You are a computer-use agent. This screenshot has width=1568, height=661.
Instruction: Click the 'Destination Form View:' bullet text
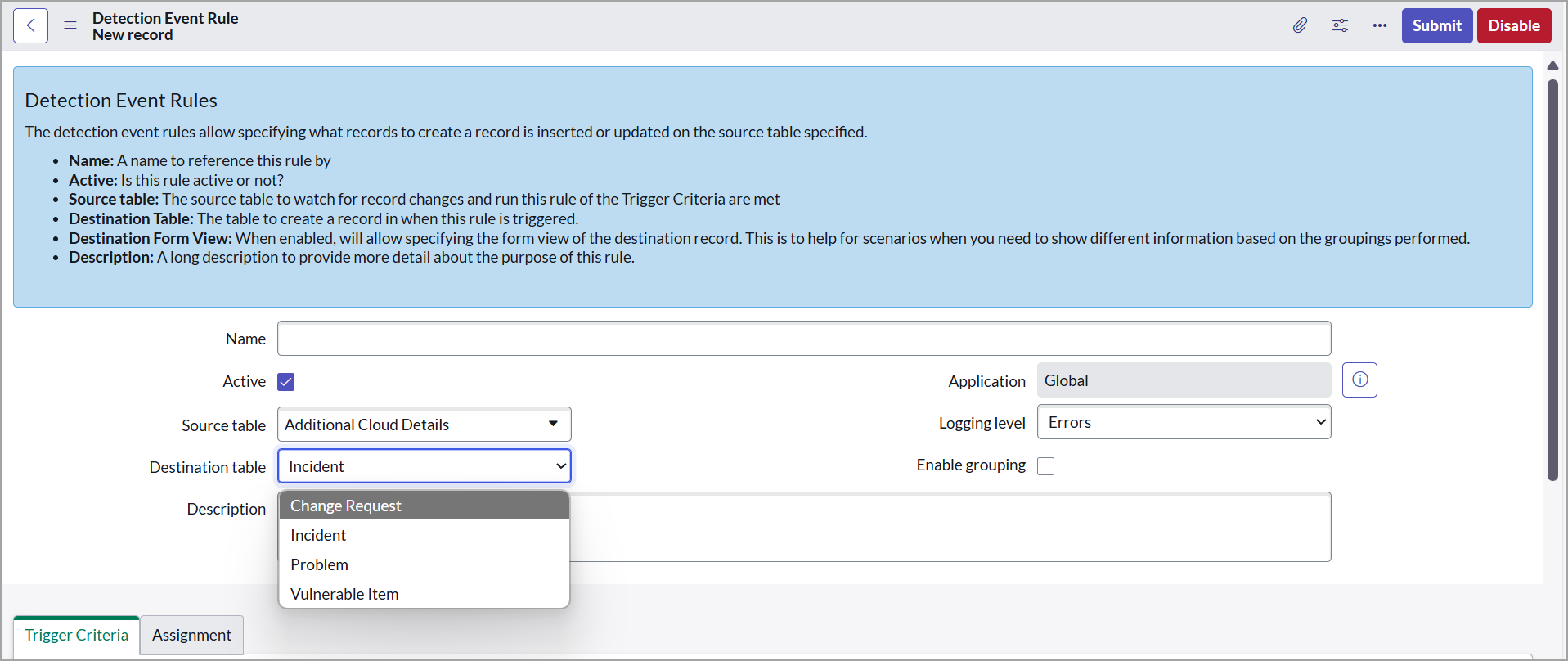point(151,238)
